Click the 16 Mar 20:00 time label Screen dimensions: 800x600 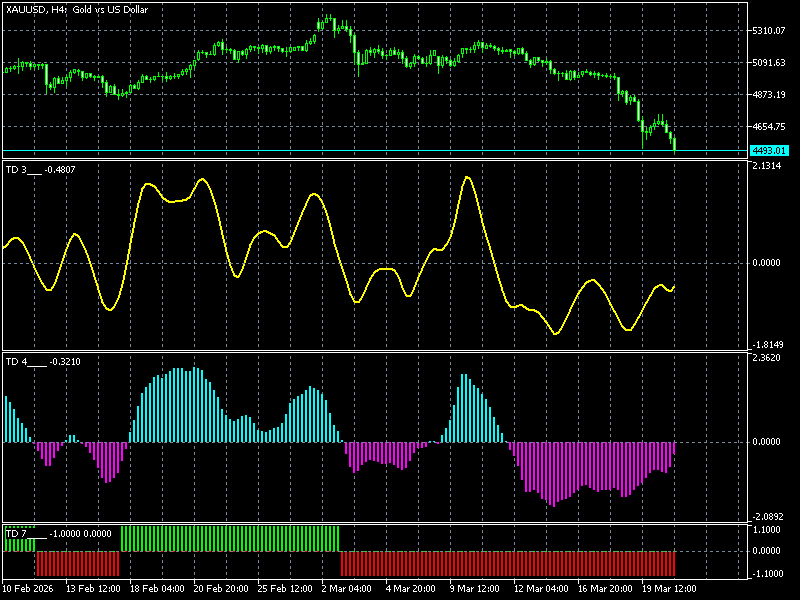[605, 588]
